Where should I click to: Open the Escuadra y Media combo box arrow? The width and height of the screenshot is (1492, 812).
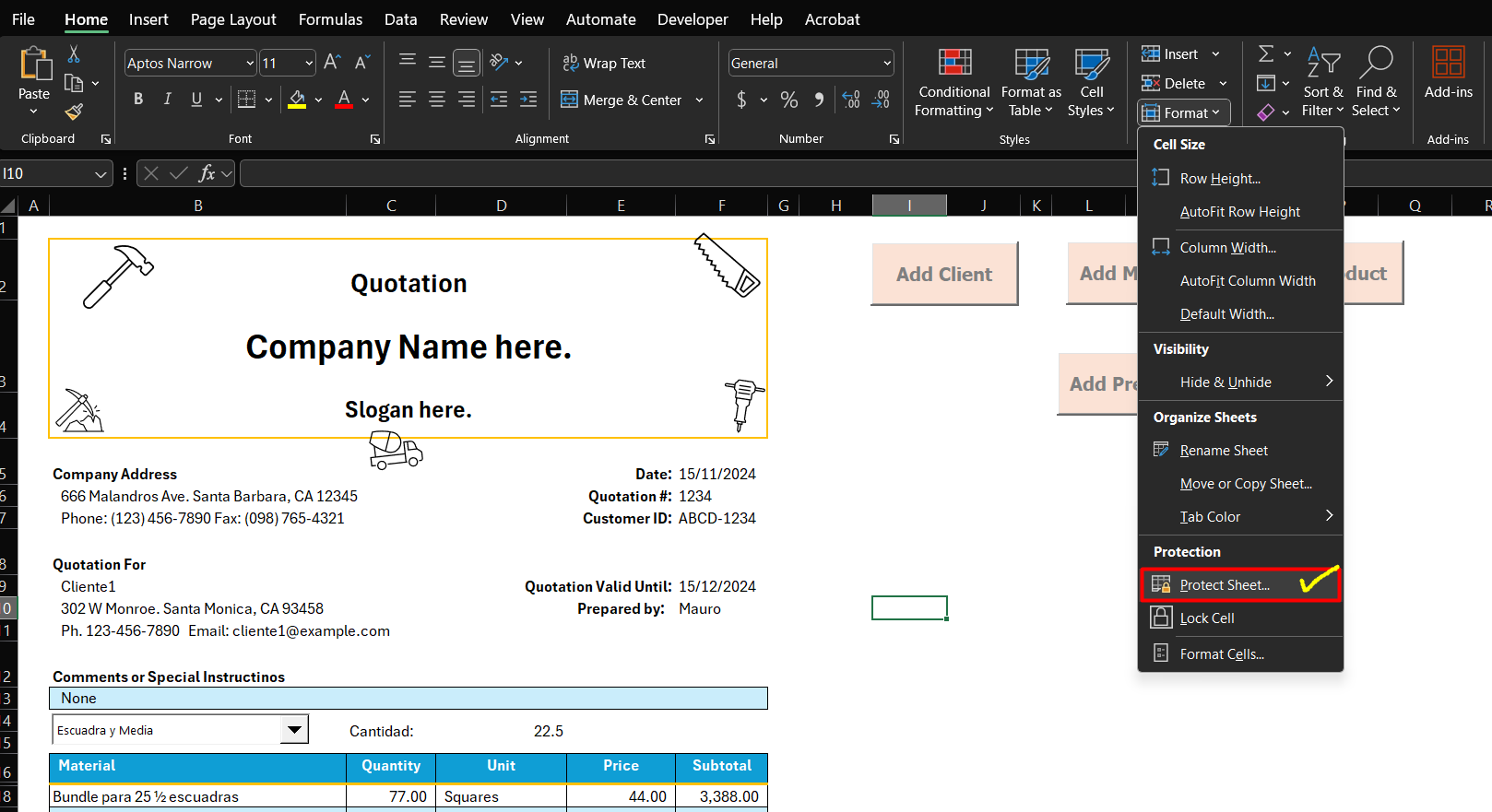pyautogui.click(x=294, y=730)
